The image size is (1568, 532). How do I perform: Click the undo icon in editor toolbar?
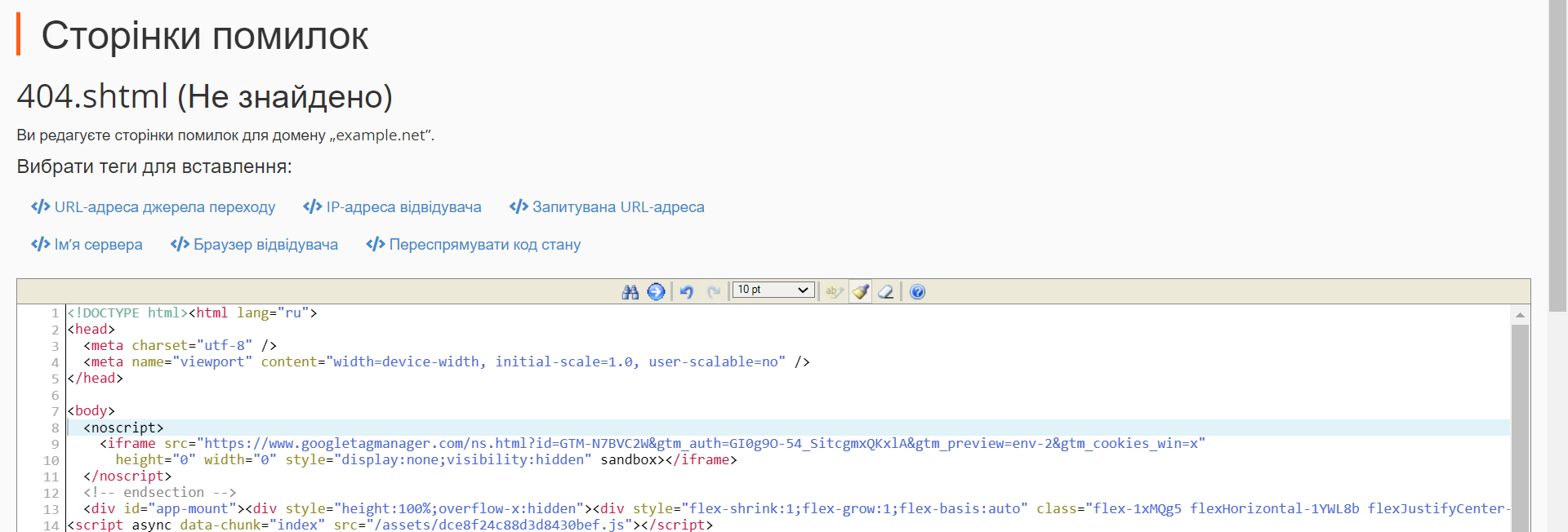687,292
